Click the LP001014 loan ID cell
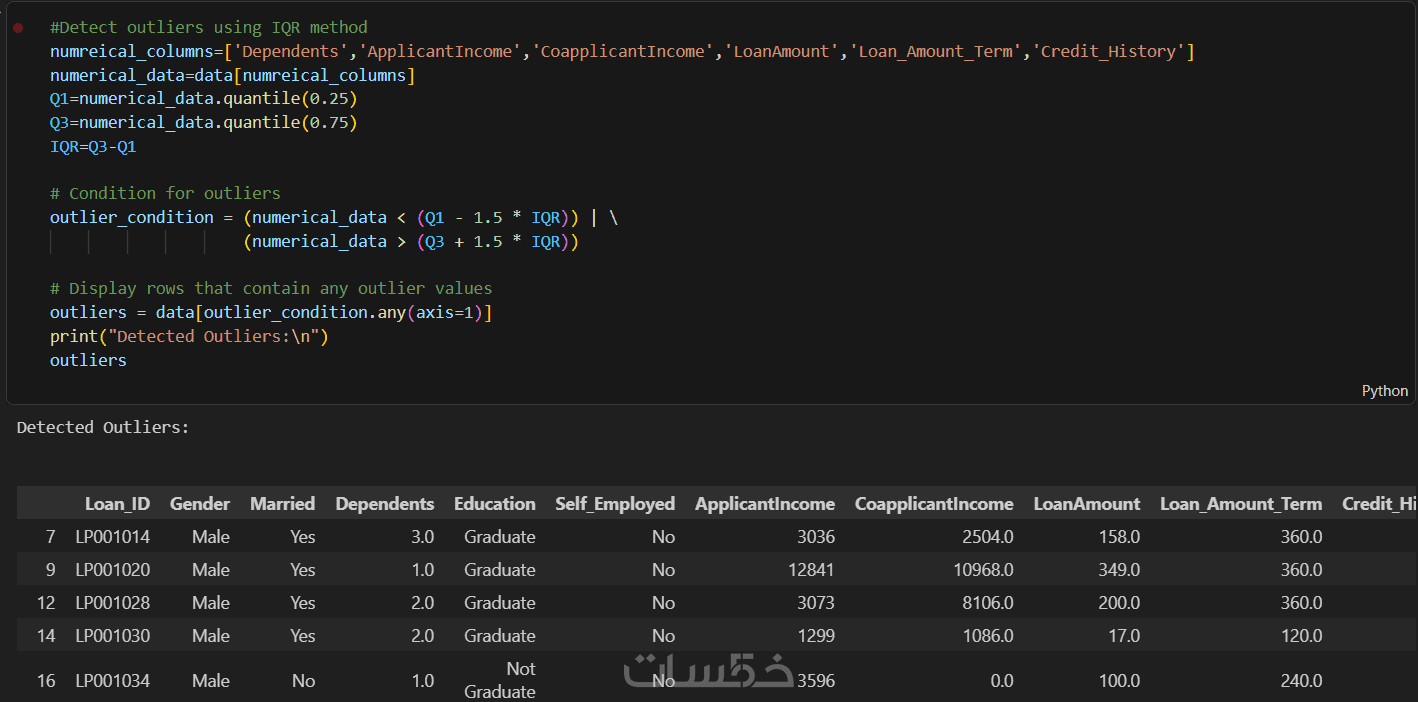This screenshot has width=1418, height=702. (113, 537)
